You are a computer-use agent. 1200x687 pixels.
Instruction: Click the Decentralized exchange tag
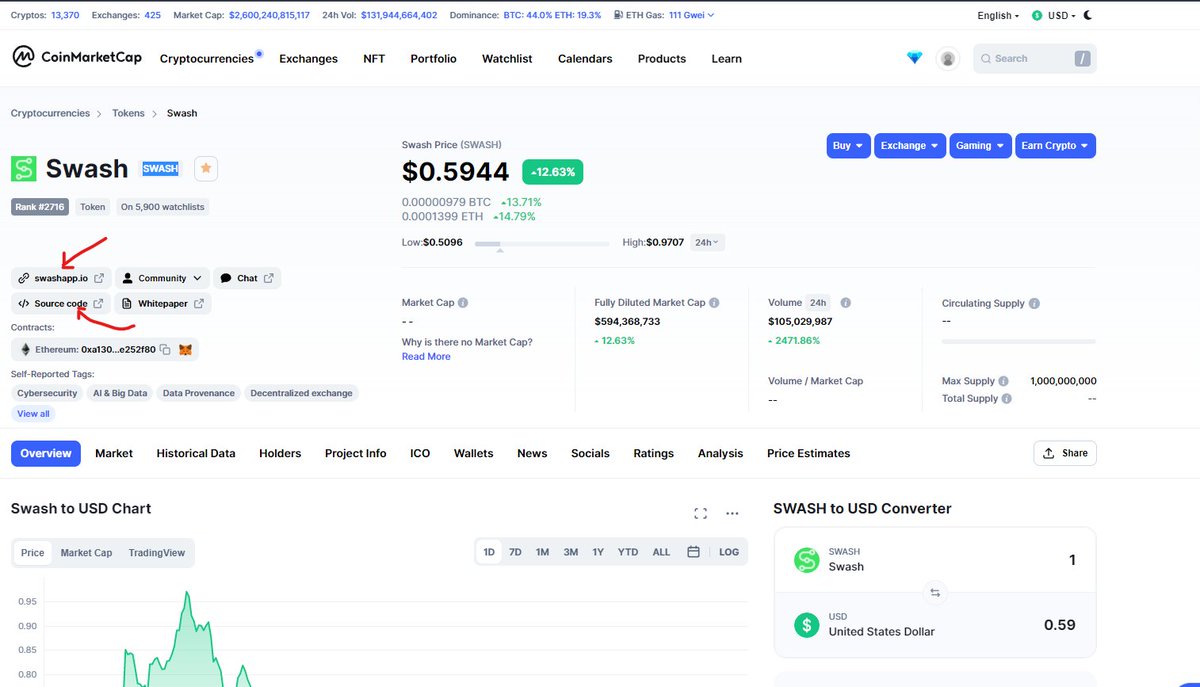301,393
